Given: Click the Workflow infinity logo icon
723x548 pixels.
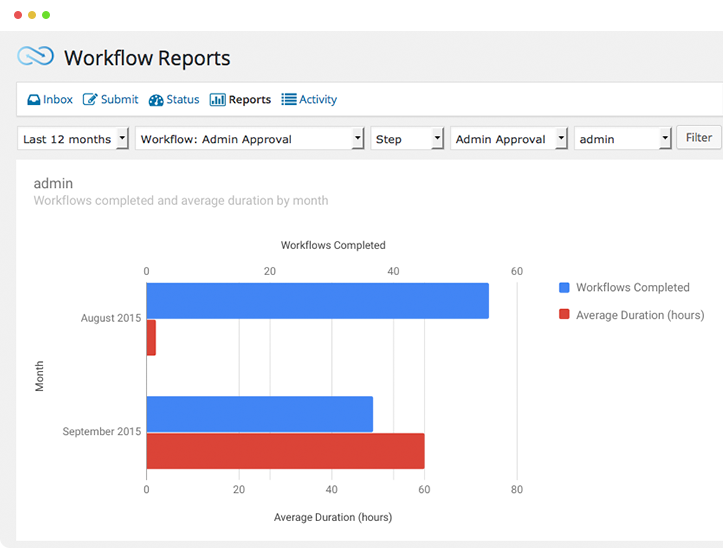Looking at the screenshot, I should point(35,57).
